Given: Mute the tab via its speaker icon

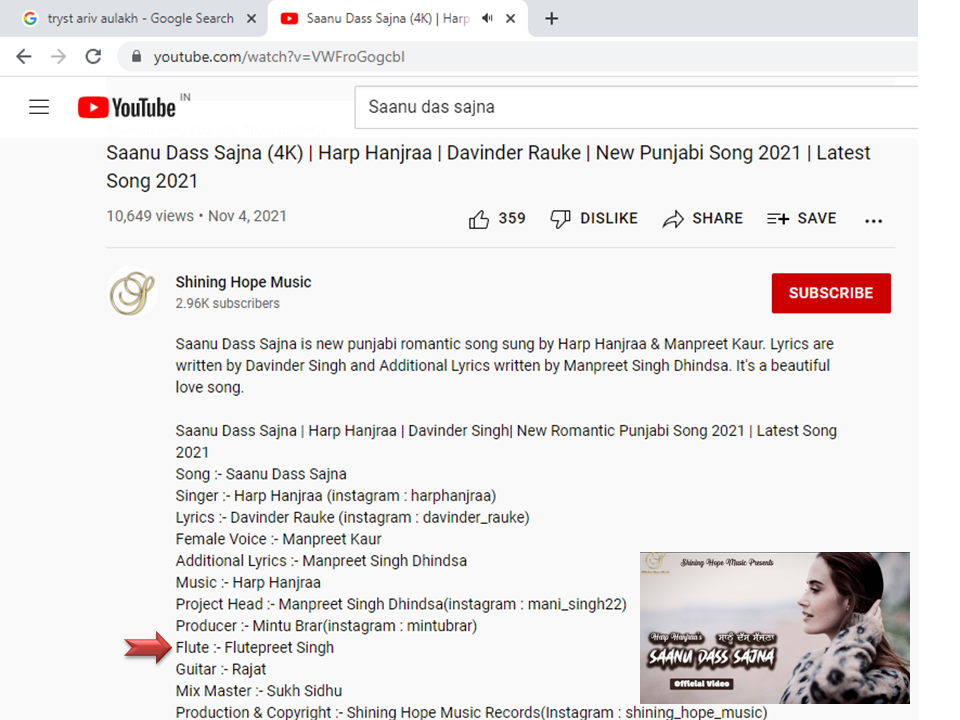Looking at the screenshot, I should pos(487,18).
